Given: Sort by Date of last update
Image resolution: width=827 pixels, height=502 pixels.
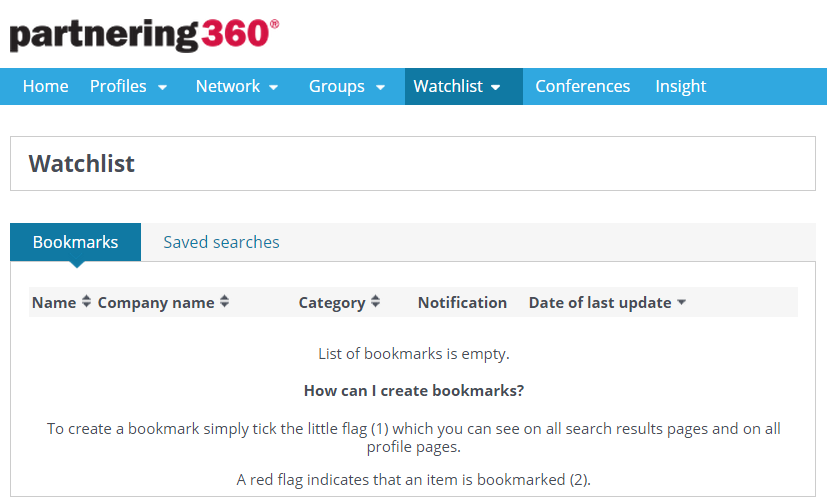Looking at the screenshot, I should pyautogui.click(x=600, y=303).
